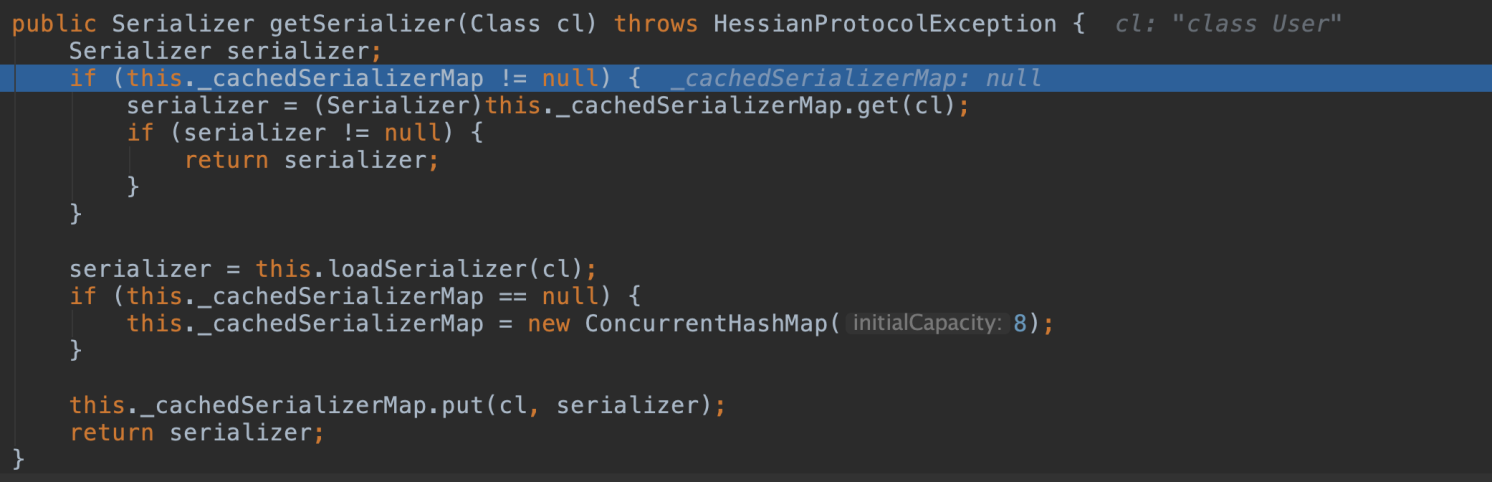Click the 'if (serializer != null)' condition
Screen dimensions: 1492x482
[x=305, y=132]
